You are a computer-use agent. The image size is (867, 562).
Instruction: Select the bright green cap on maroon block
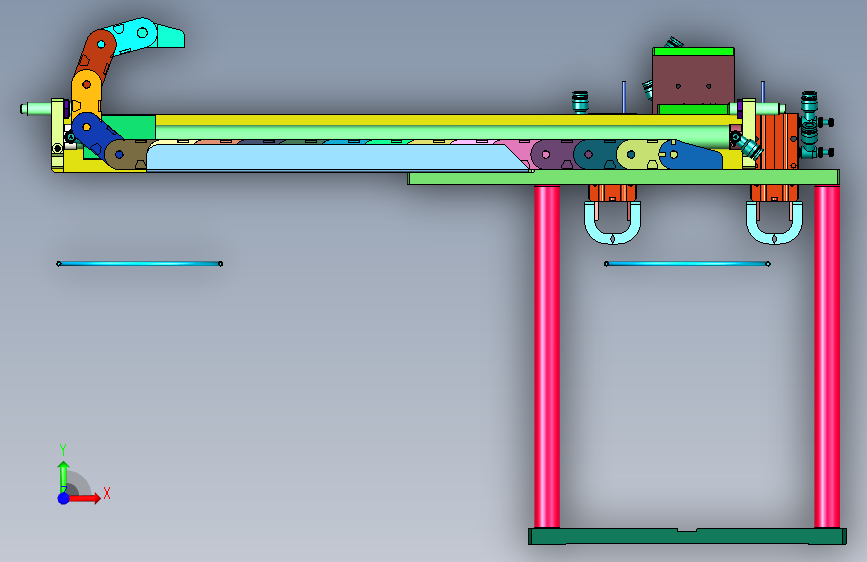[x=693, y=51]
